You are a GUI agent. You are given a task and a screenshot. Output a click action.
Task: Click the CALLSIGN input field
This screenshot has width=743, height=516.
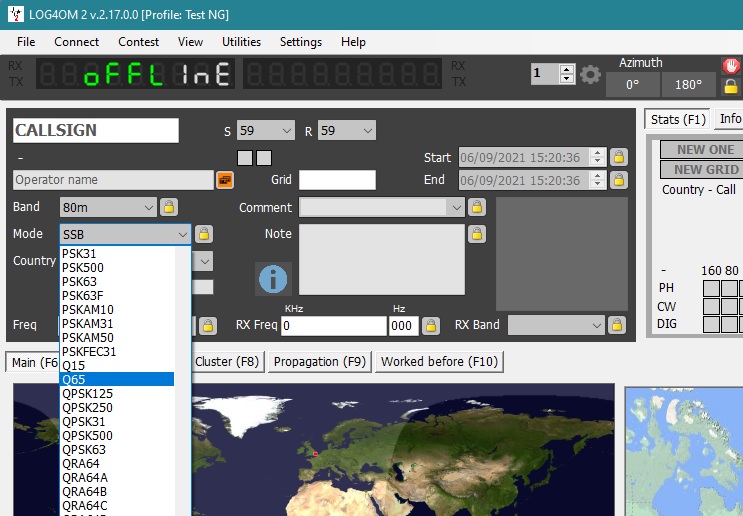coord(96,130)
